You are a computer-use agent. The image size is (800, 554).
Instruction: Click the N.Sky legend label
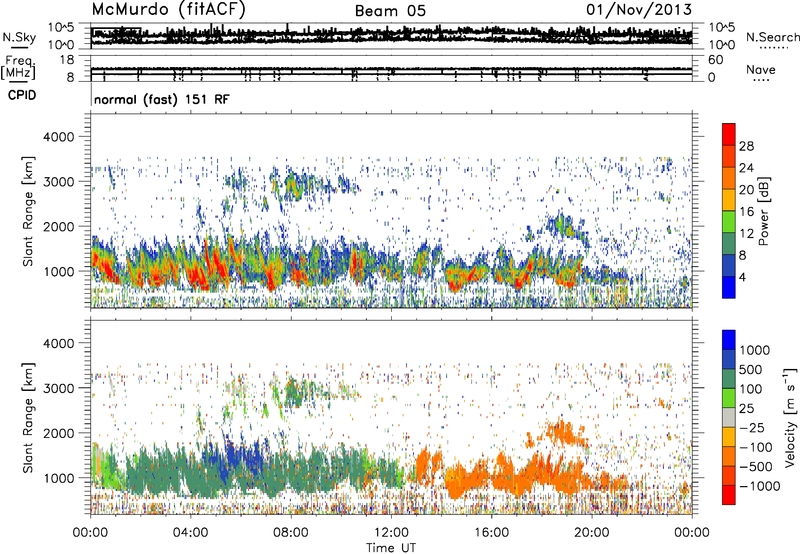[x=19, y=37]
